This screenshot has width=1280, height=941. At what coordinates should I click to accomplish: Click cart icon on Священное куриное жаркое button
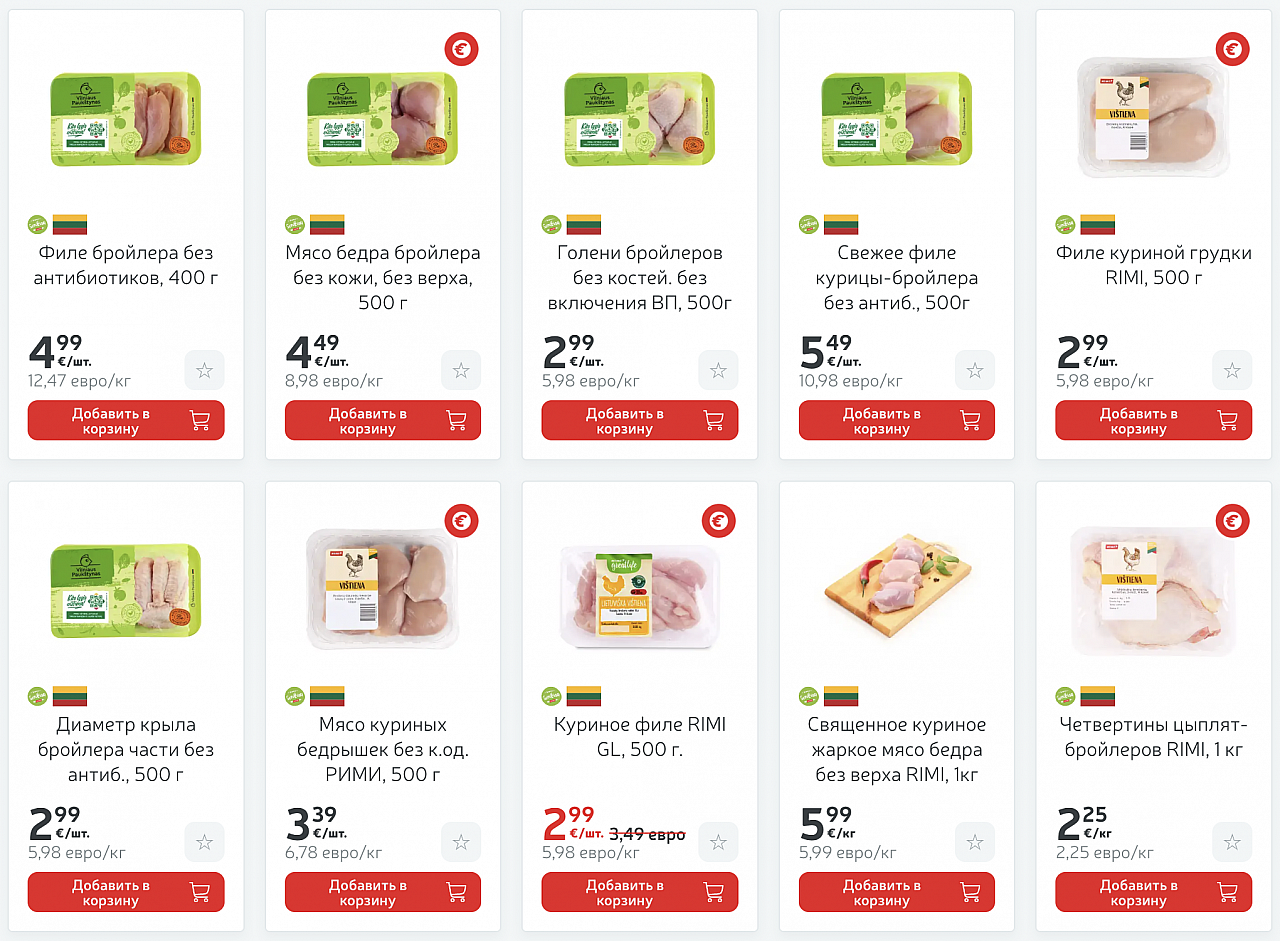tap(971, 892)
